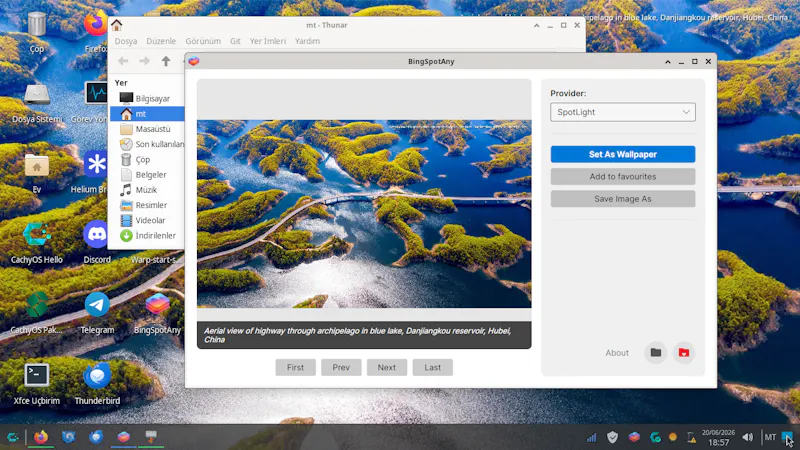The image size is (800, 450).
Task: Jump to the Last image
Action: [x=433, y=367]
